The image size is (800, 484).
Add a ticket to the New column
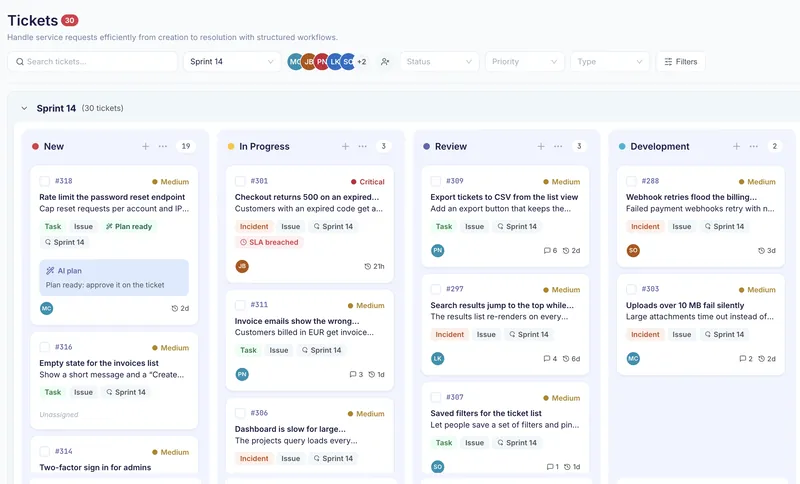pyautogui.click(x=145, y=146)
